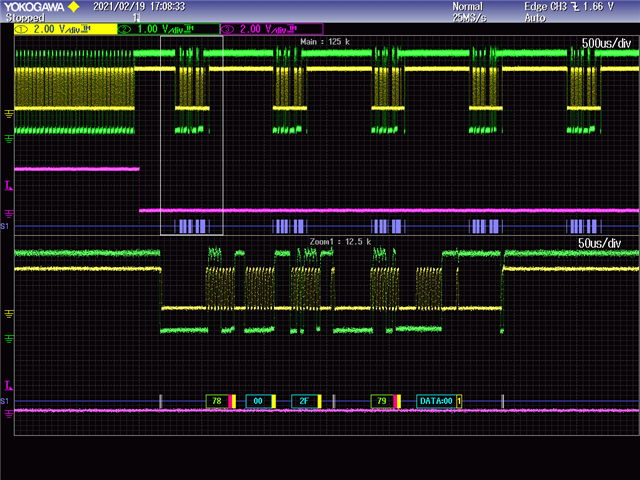Image resolution: width=640 pixels, height=480 pixels.
Task: Click the Stopped acquisition status
Action: tap(24, 18)
